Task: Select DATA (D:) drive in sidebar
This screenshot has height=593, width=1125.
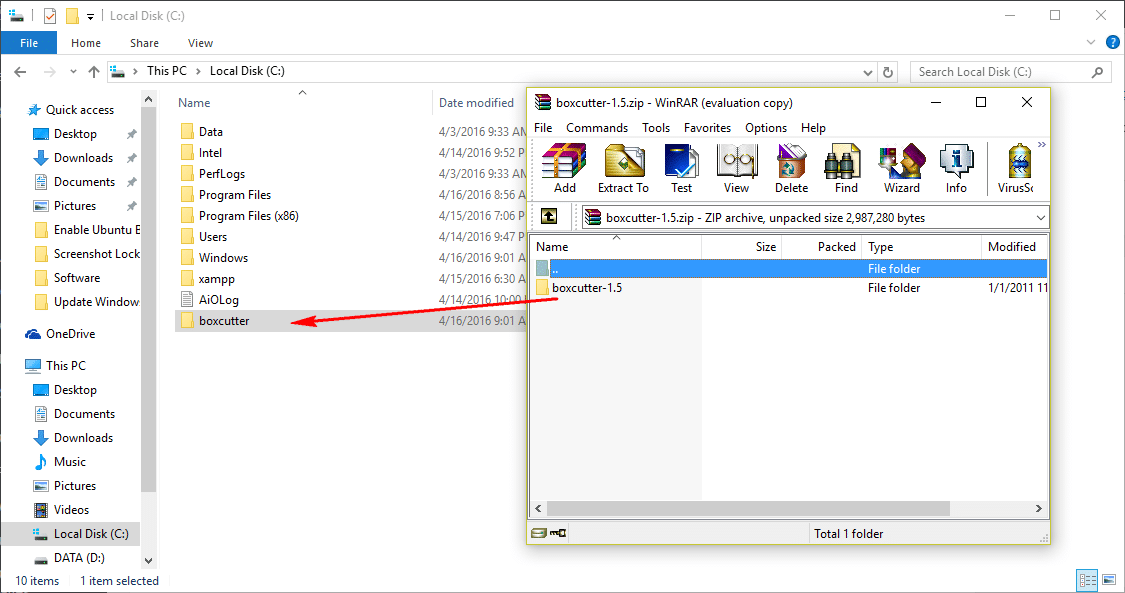Action: (x=79, y=558)
